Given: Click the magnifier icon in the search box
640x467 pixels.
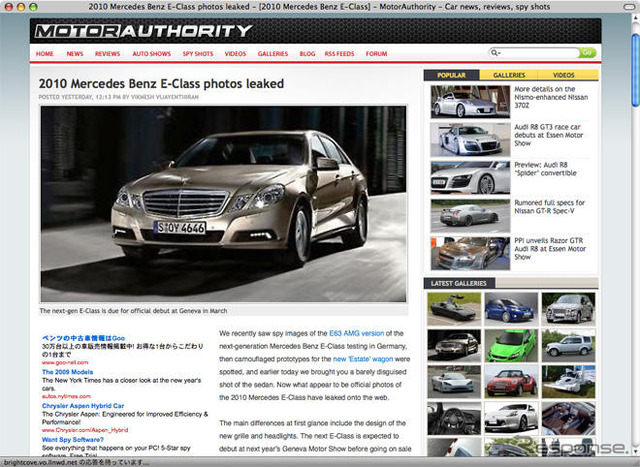Looking at the screenshot, I should coord(495,53).
